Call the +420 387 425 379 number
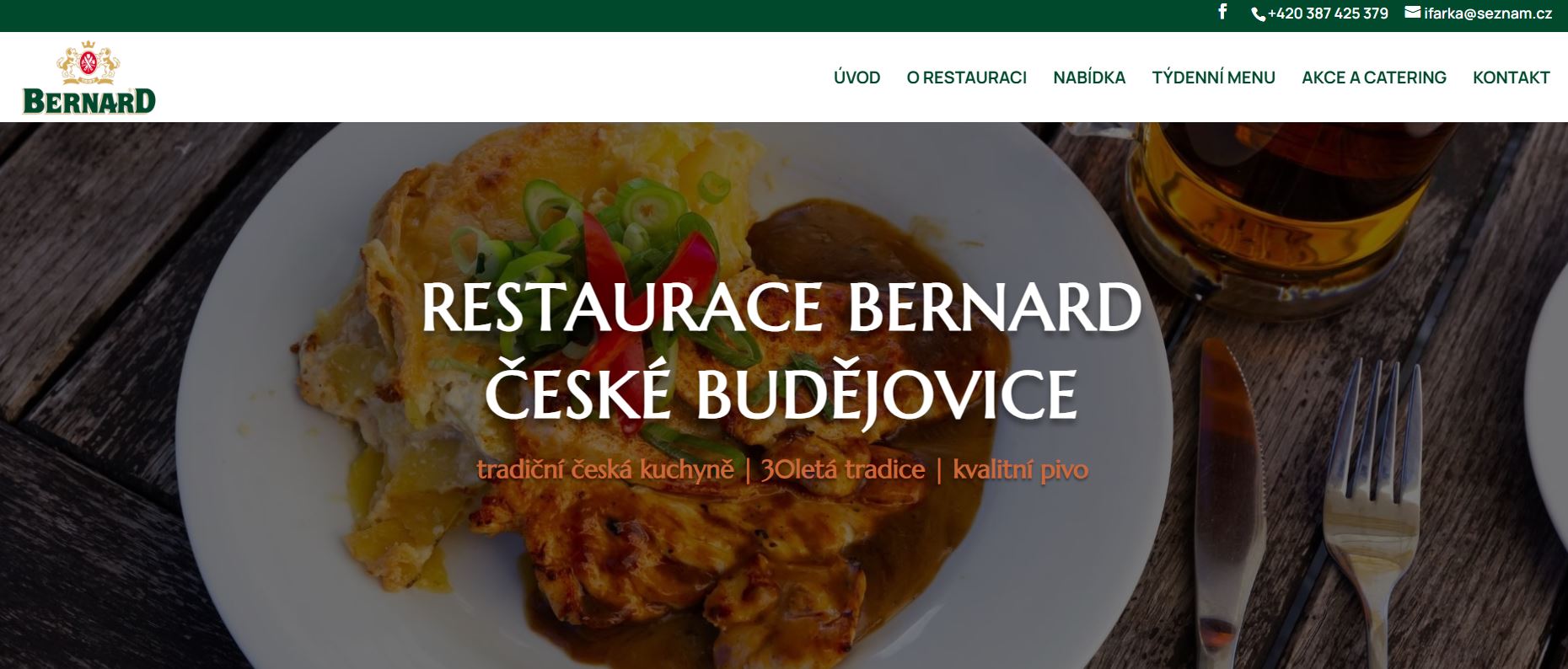 pos(1328,13)
